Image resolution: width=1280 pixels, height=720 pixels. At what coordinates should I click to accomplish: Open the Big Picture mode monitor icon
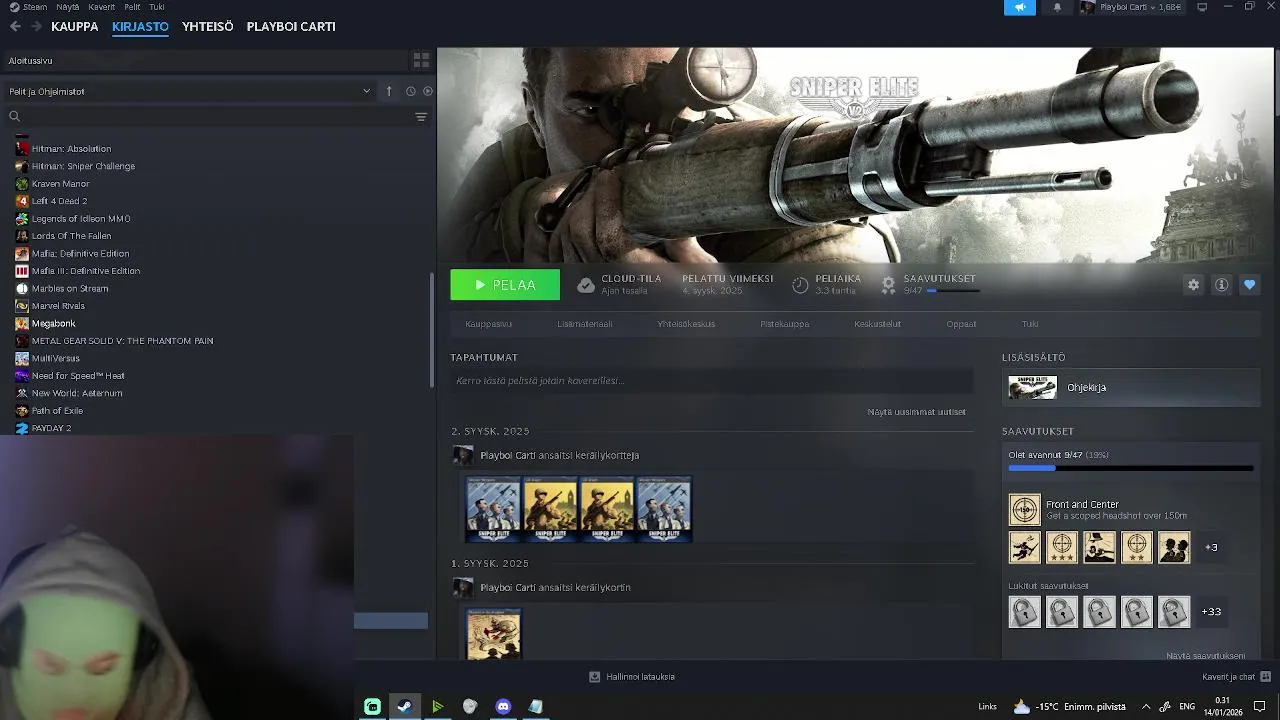(x=1202, y=7)
